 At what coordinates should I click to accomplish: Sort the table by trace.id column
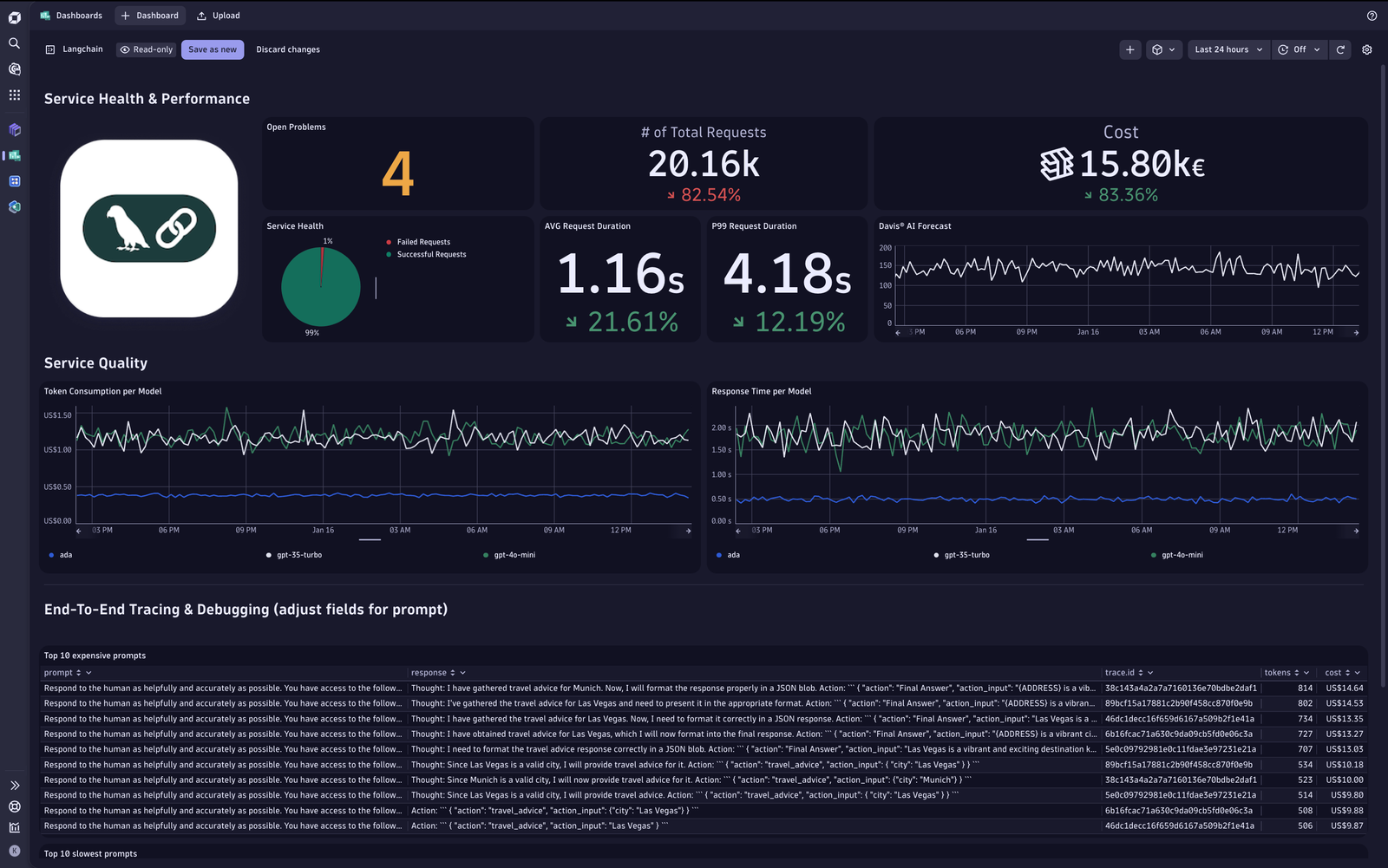[1141, 673]
